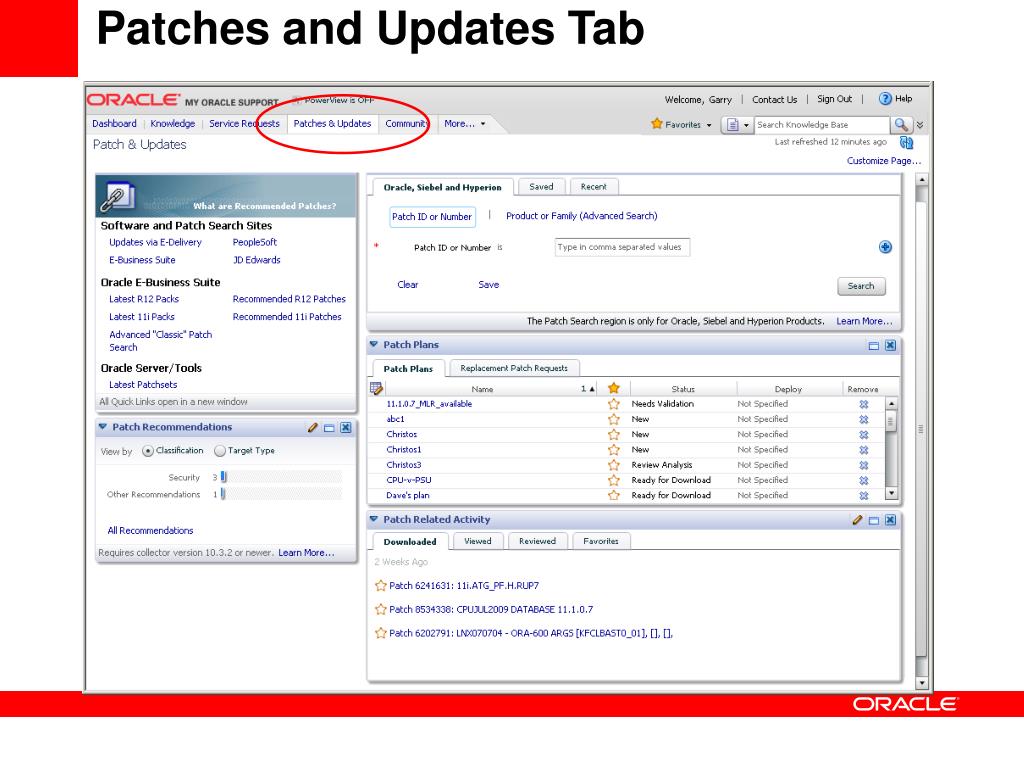Click the Patch Plans edit table icon

tap(376, 389)
